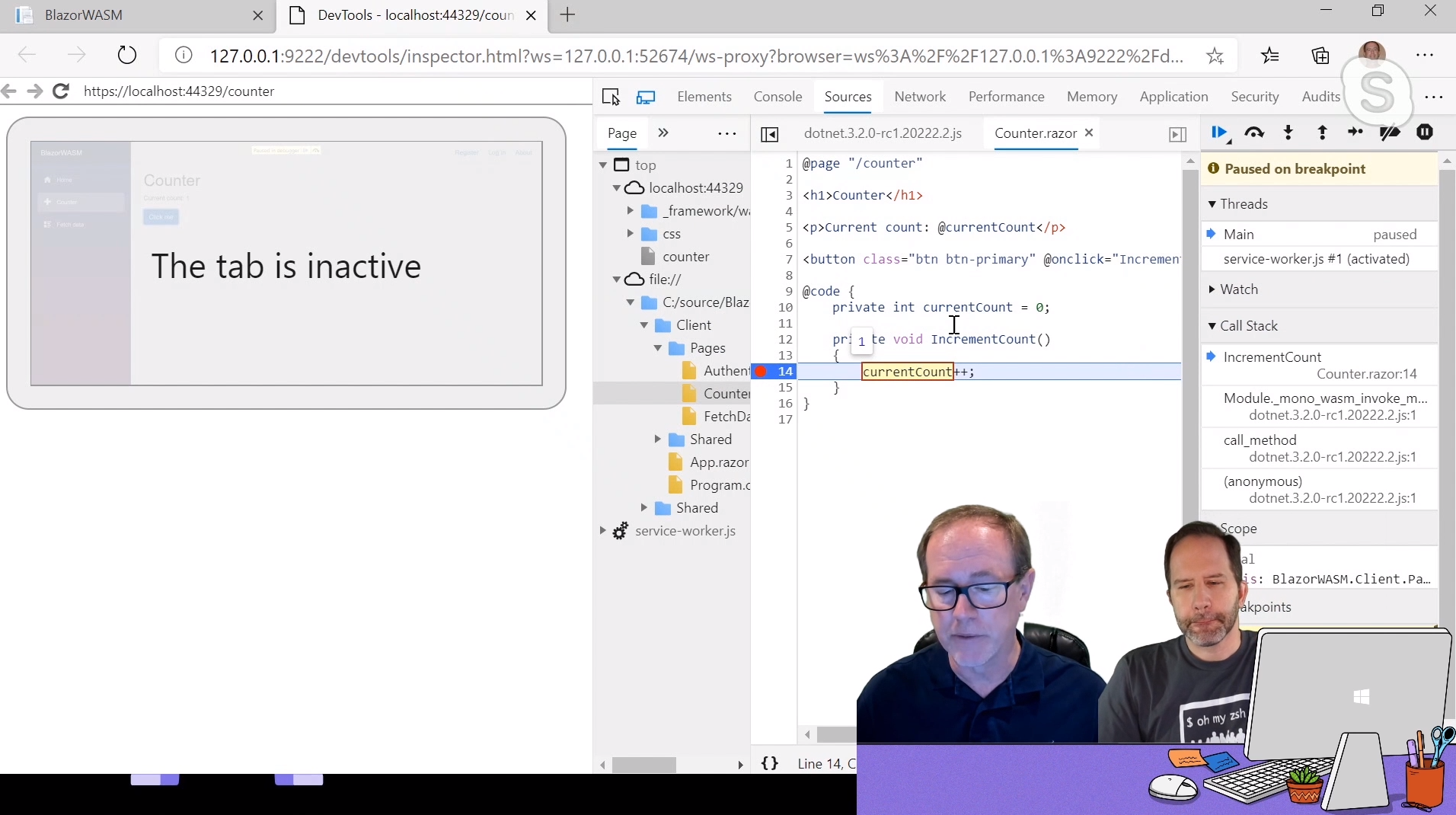The image size is (1456, 815).
Task: Select the IncrementCount call stack frame
Action: pos(1319,365)
